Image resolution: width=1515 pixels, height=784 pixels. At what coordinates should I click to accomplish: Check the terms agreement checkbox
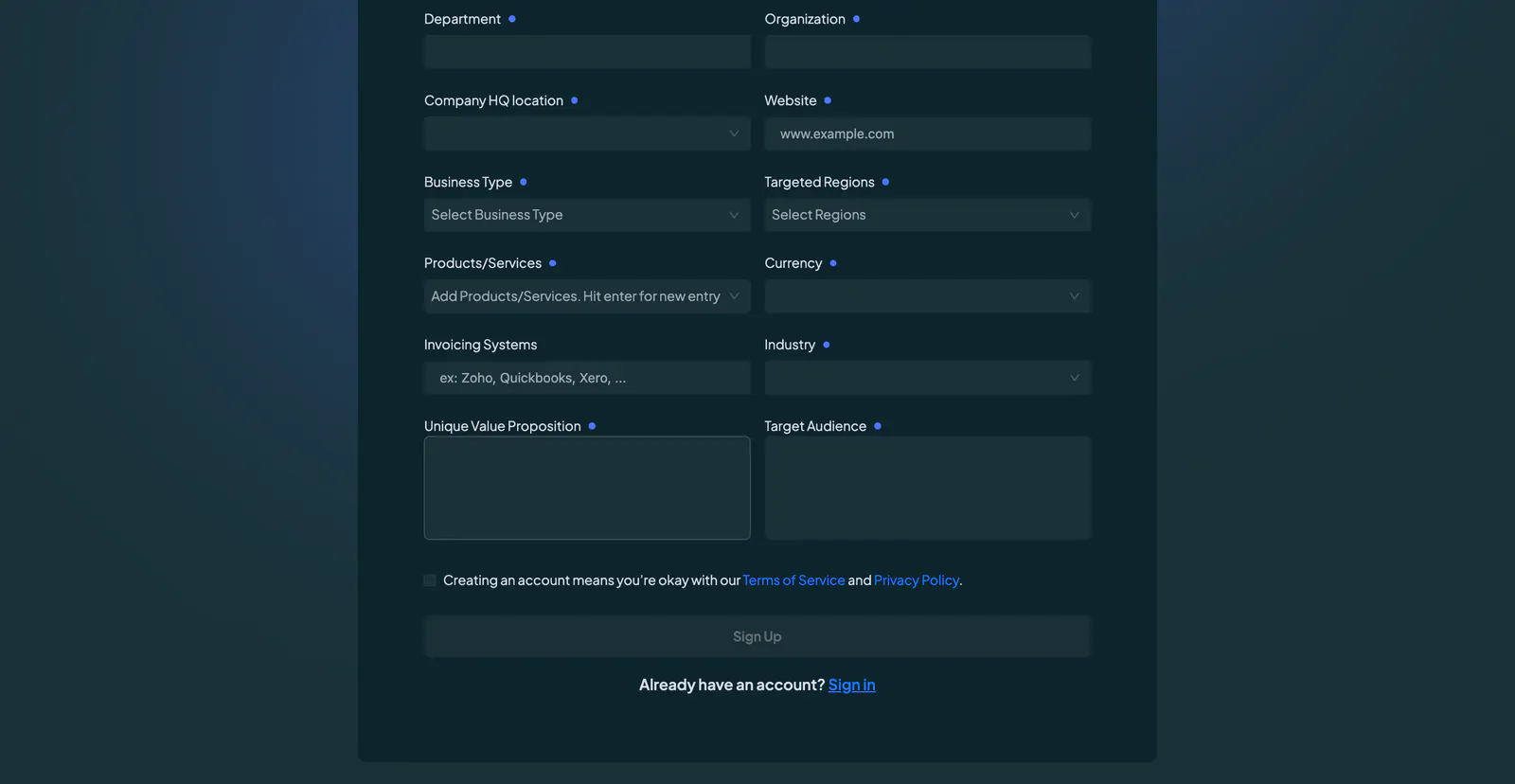430,580
